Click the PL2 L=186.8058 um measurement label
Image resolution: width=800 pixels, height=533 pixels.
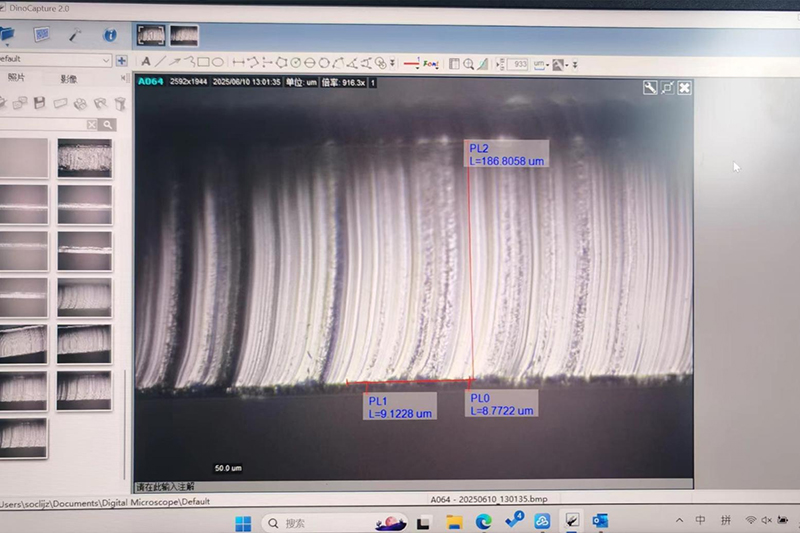pos(507,154)
